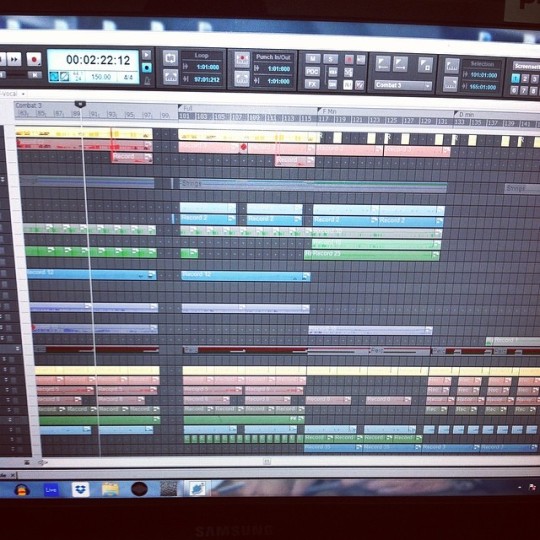The image size is (540, 540).
Task: Click the F Mn marker on the ruler
Action: pos(327,111)
